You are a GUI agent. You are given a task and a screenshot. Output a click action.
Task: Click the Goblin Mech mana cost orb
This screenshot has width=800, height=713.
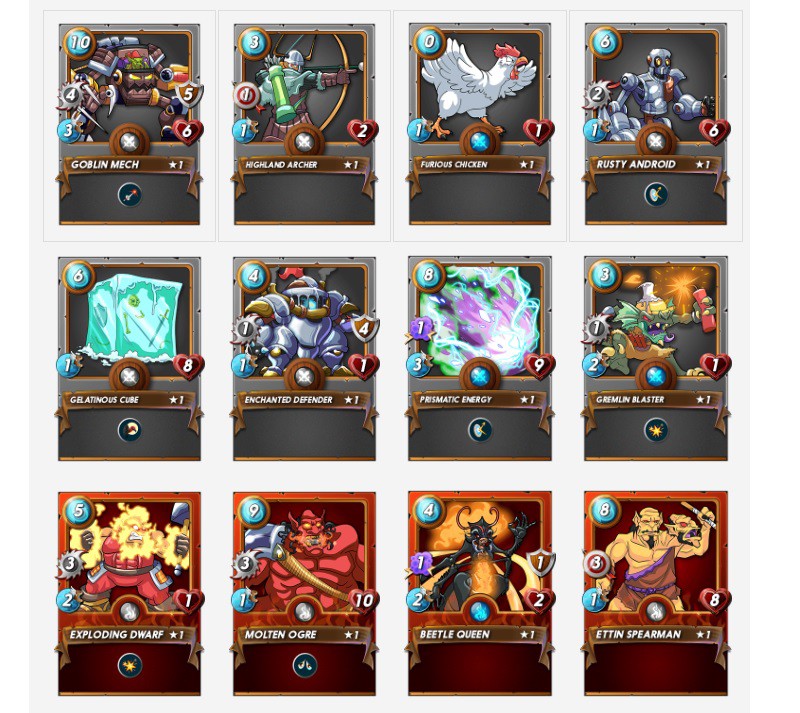click(80, 42)
